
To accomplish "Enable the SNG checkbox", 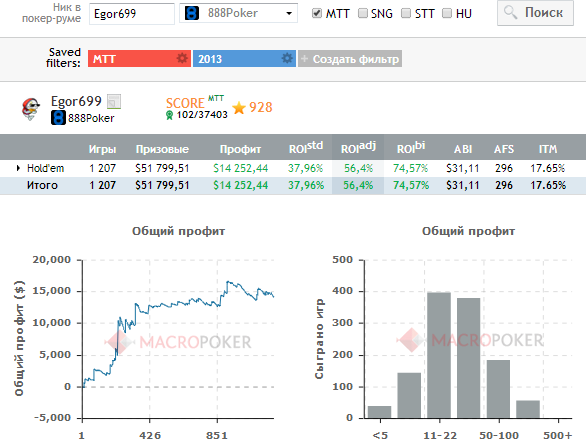I will pos(363,13).
